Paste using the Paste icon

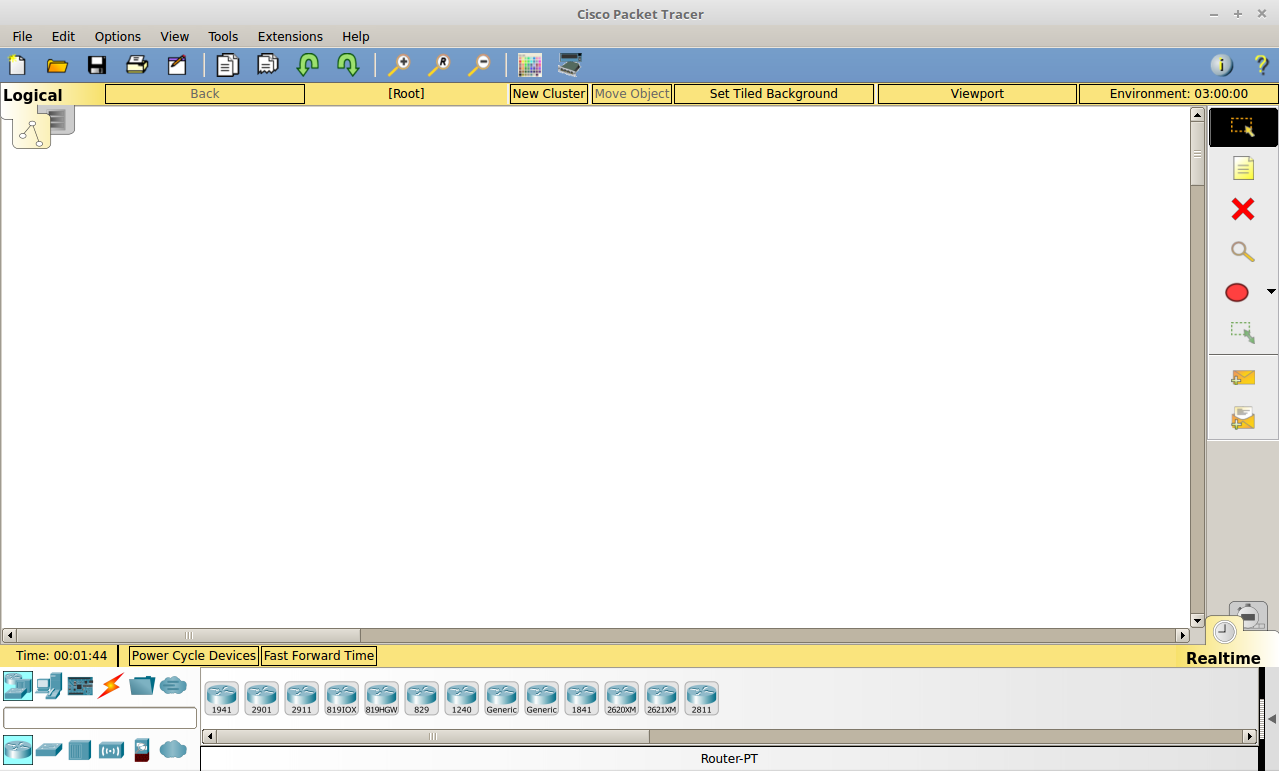pos(267,66)
